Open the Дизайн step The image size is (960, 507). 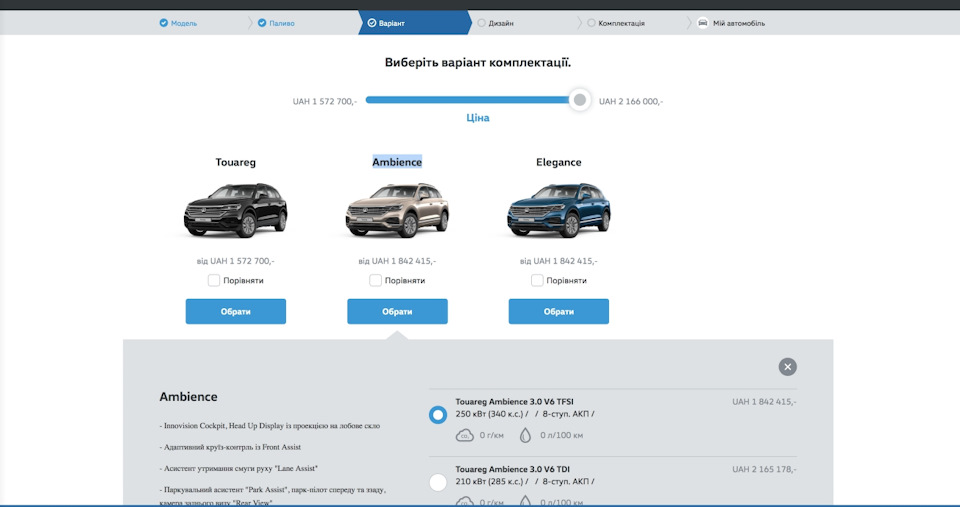[x=495, y=23]
